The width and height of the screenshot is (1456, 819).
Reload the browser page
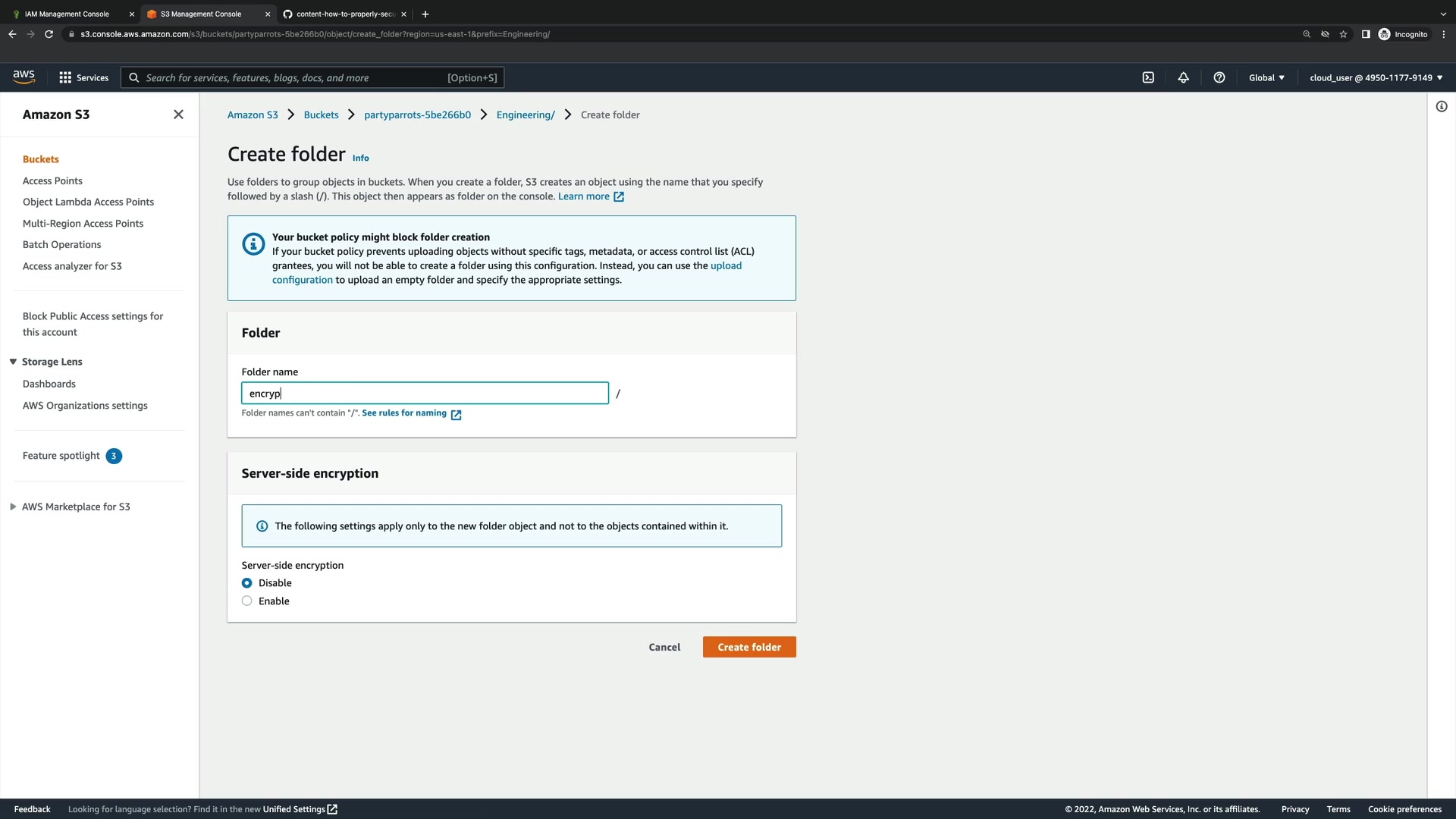pyautogui.click(x=49, y=34)
